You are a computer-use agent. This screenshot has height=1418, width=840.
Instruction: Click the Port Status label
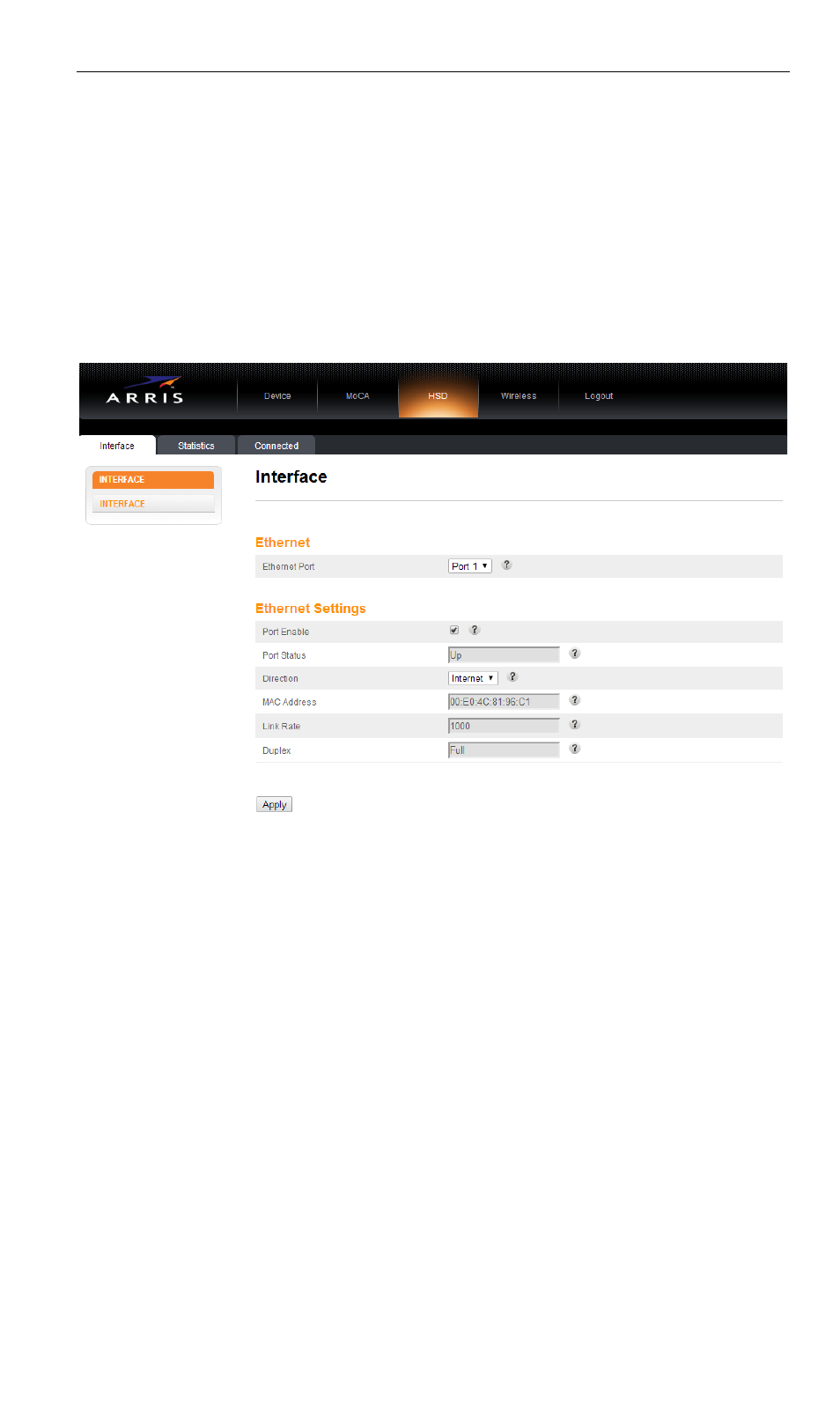tap(284, 656)
